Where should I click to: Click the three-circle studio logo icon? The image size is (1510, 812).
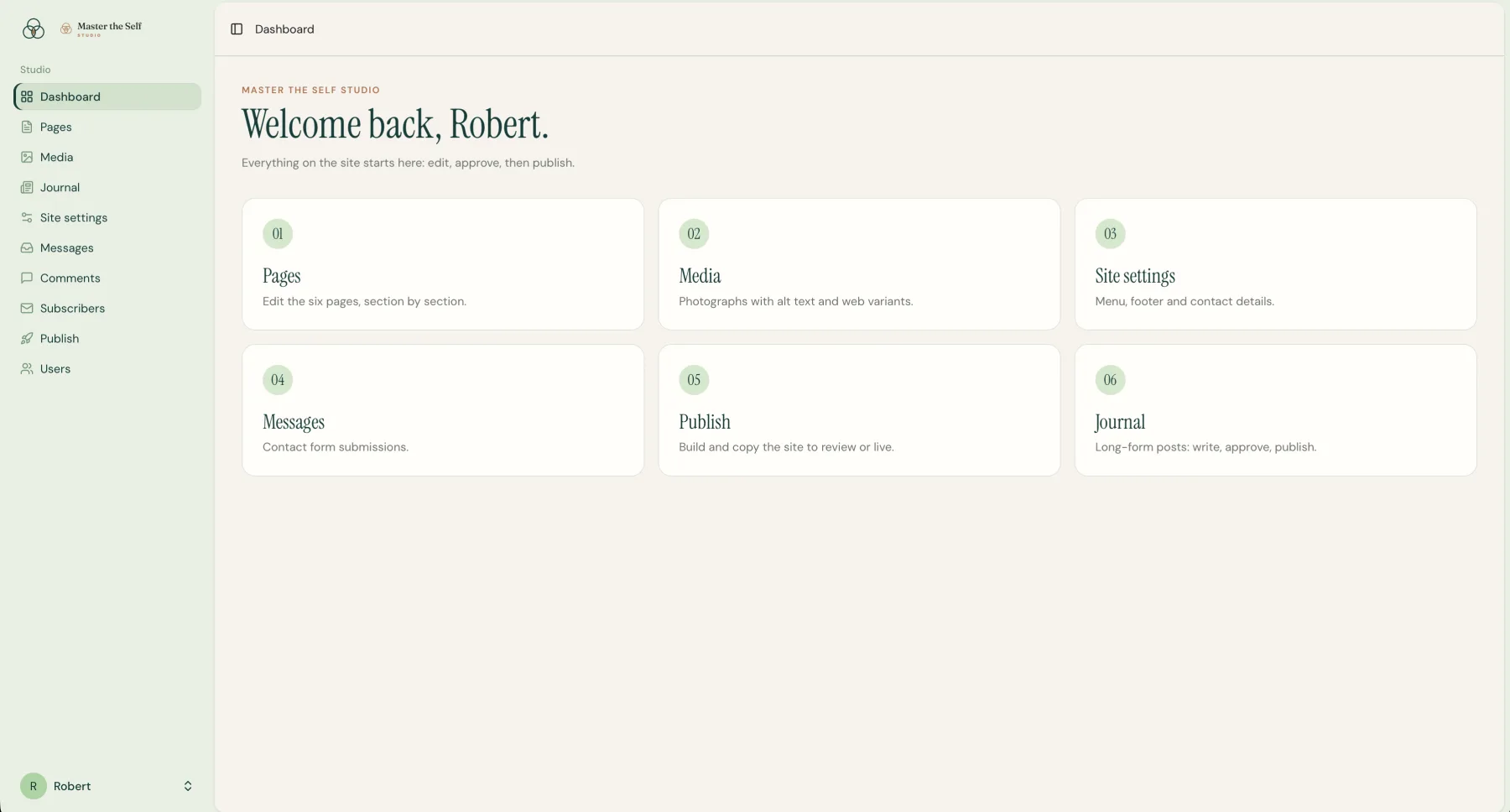[34, 29]
